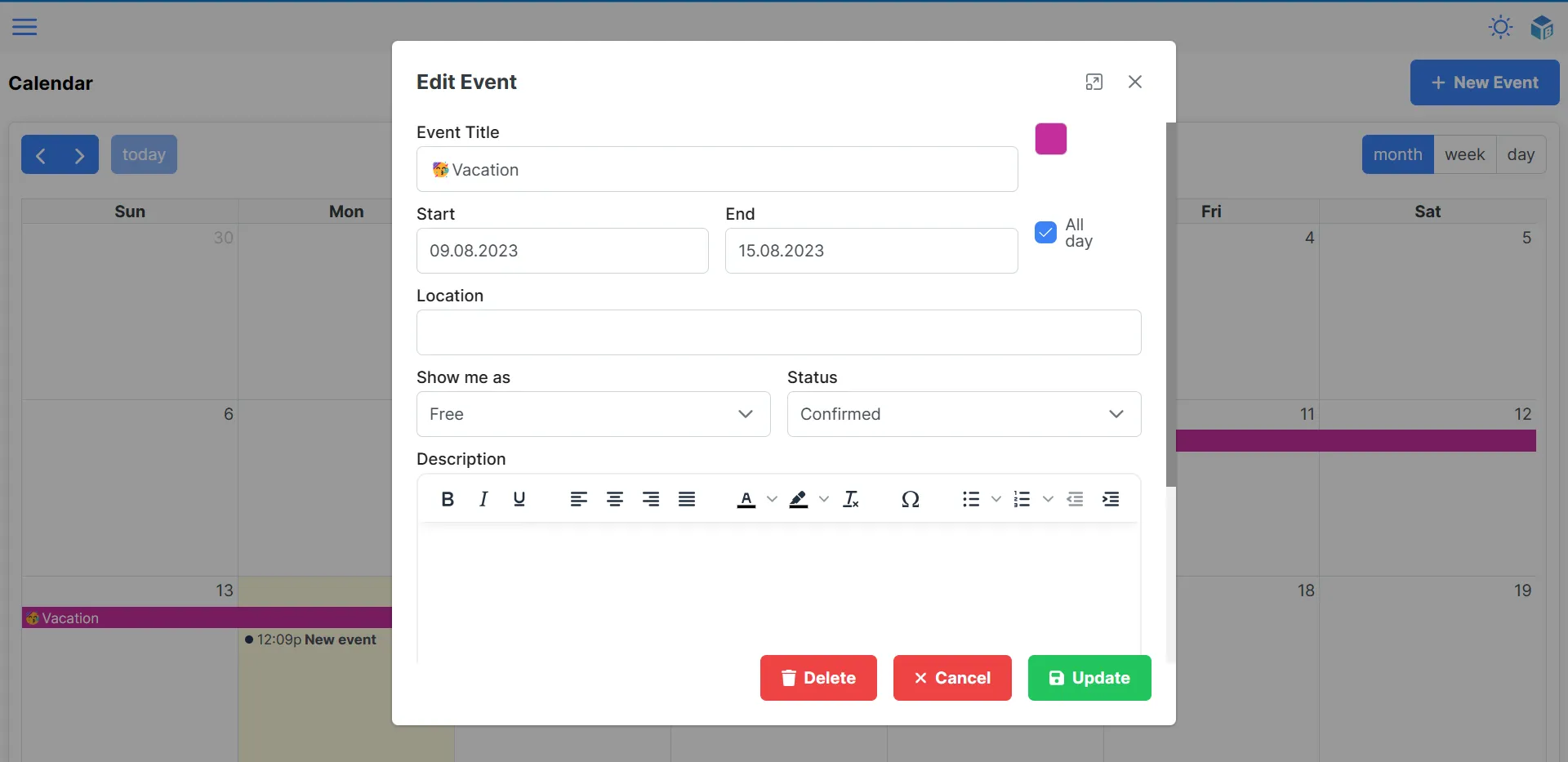This screenshot has width=1568, height=762.
Task: Change the event color swatch
Action: click(1051, 139)
